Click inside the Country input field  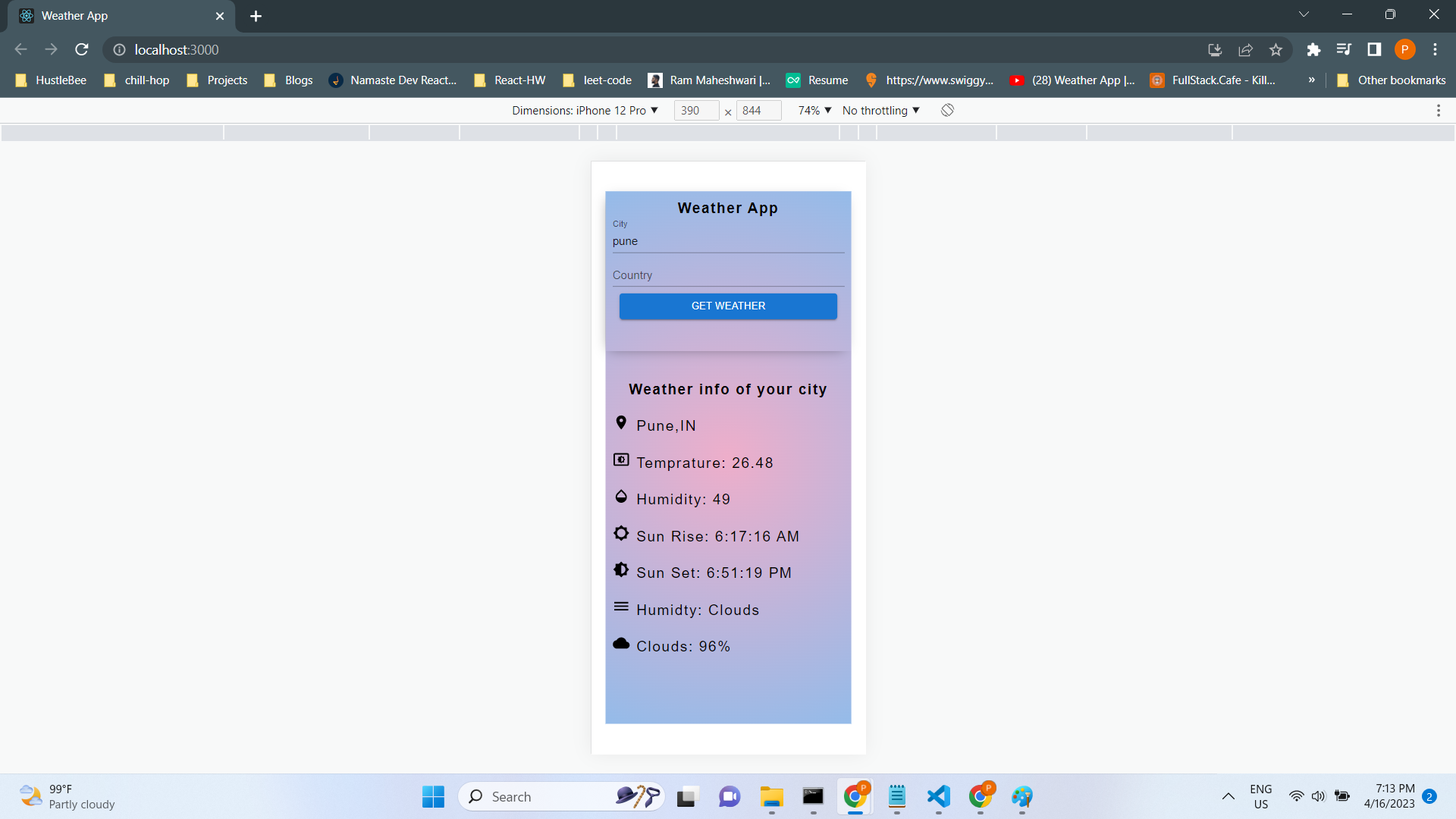point(727,275)
